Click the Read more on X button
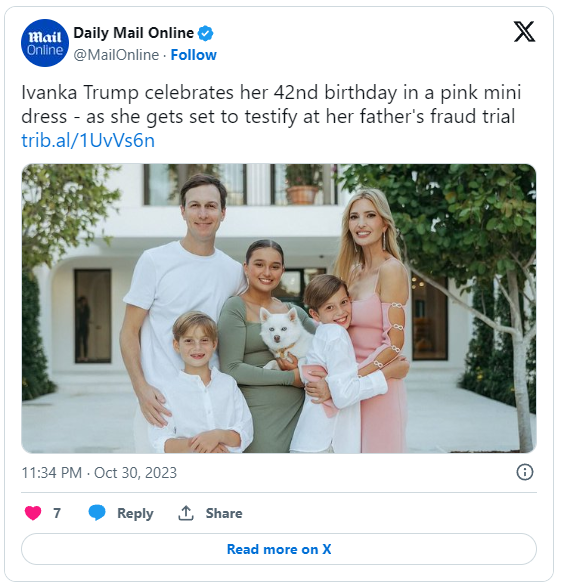The image size is (561, 588). point(279,549)
